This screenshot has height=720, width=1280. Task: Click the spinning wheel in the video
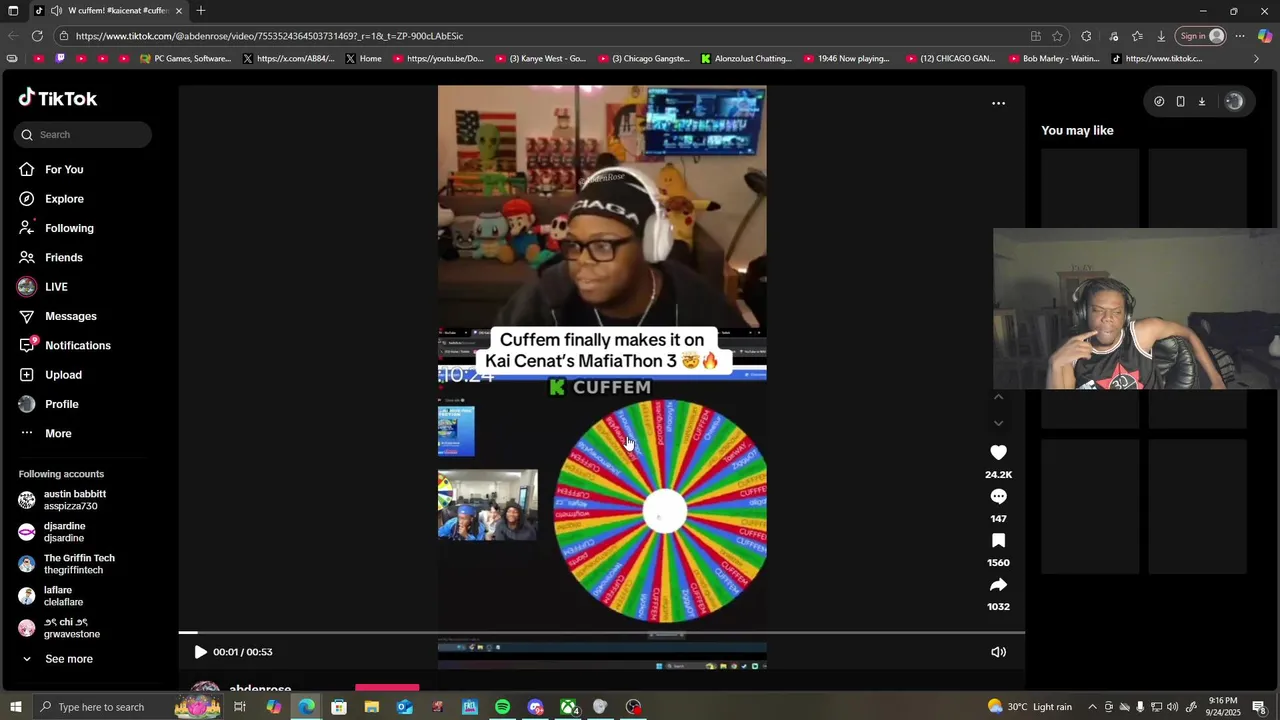click(662, 511)
